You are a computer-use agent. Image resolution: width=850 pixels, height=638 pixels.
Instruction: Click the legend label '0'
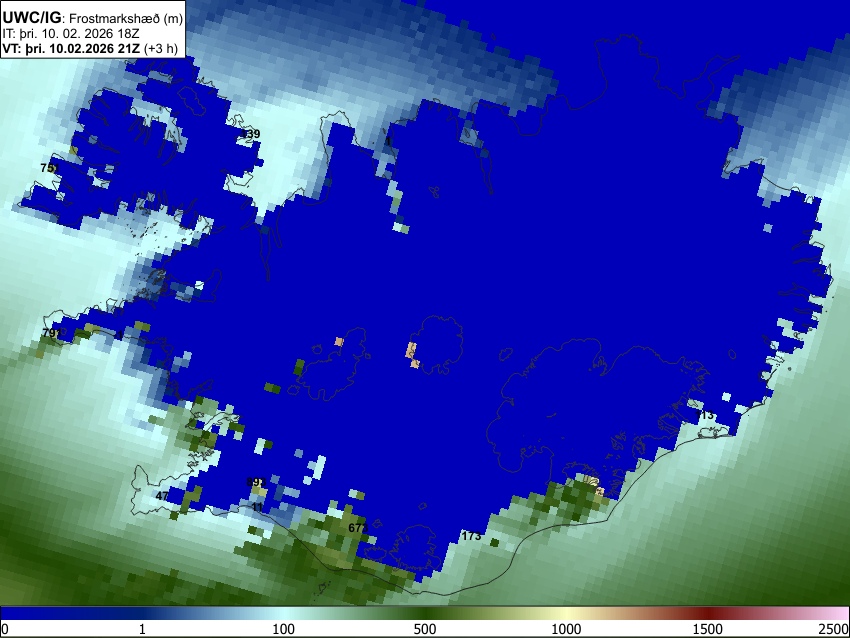tap(5, 629)
